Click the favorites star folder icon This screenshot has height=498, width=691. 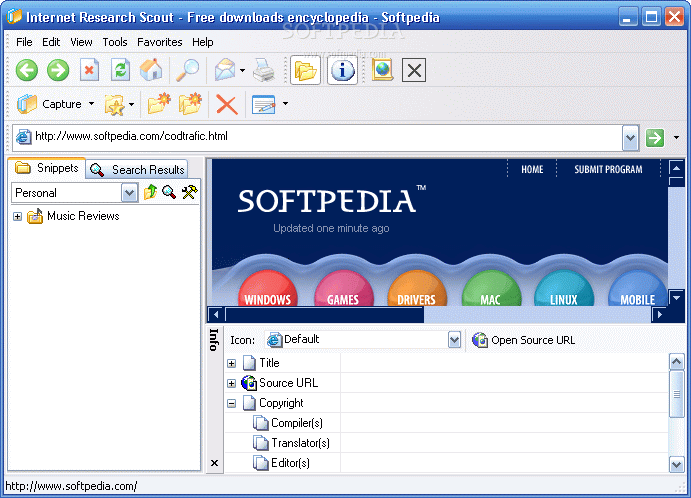(115, 105)
